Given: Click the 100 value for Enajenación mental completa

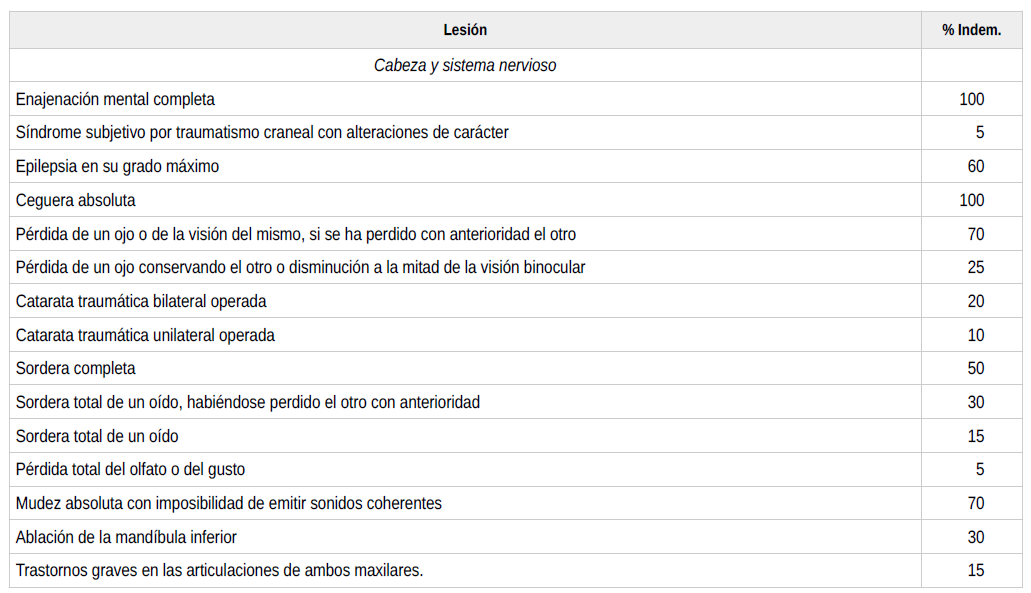Looking at the screenshot, I should pyautogui.click(x=971, y=99).
